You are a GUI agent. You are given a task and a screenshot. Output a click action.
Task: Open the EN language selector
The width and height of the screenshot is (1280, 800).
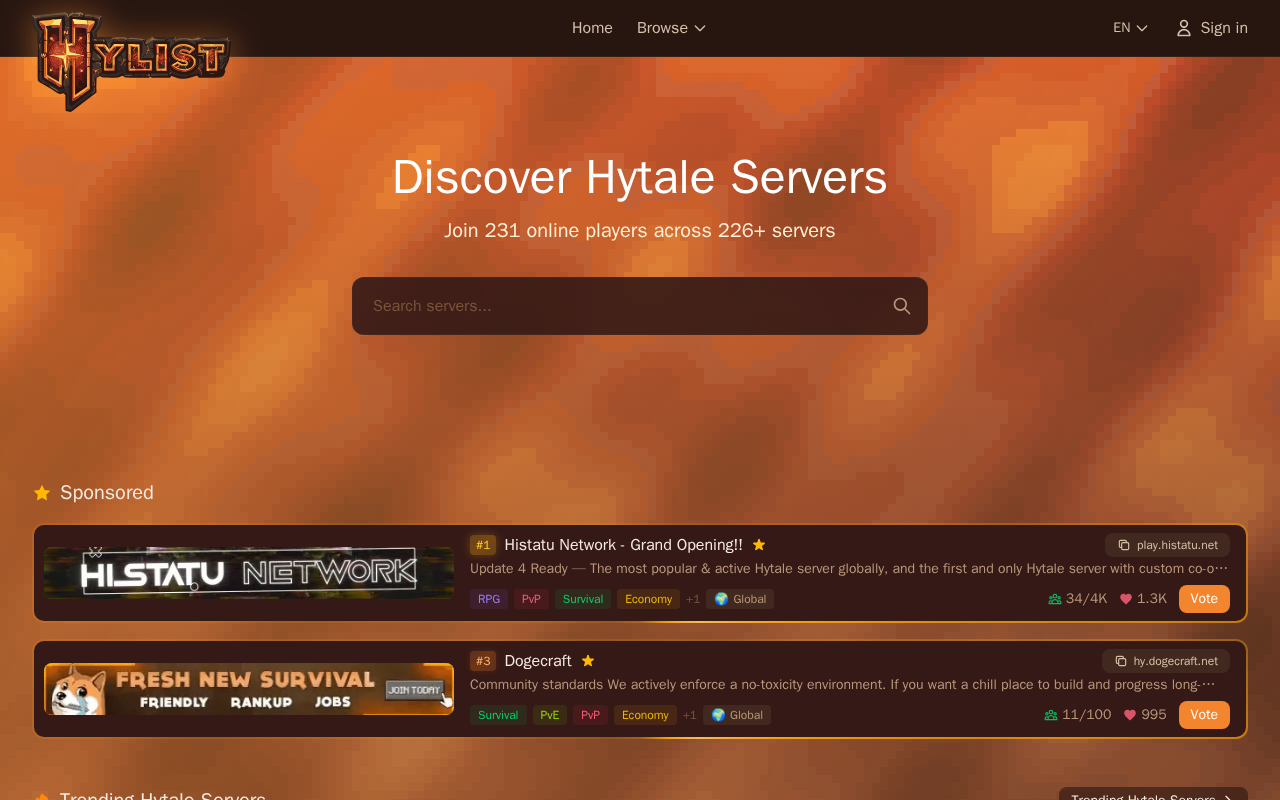(1130, 28)
